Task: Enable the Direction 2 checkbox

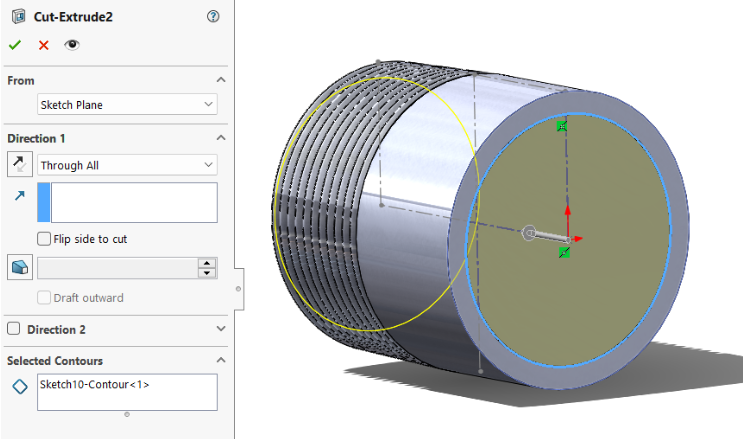Action: [14, 329]
